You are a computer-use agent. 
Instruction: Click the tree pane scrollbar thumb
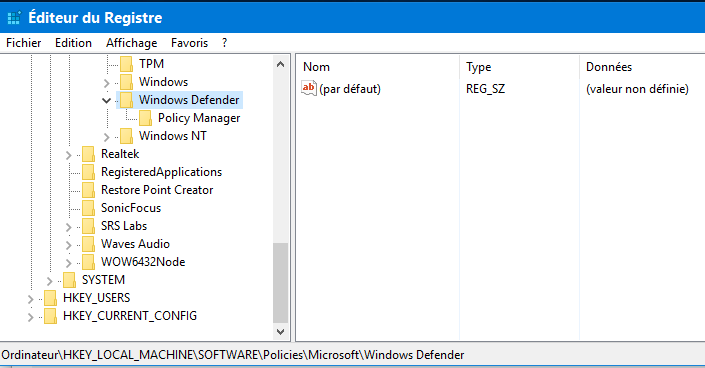click(281, 283)
